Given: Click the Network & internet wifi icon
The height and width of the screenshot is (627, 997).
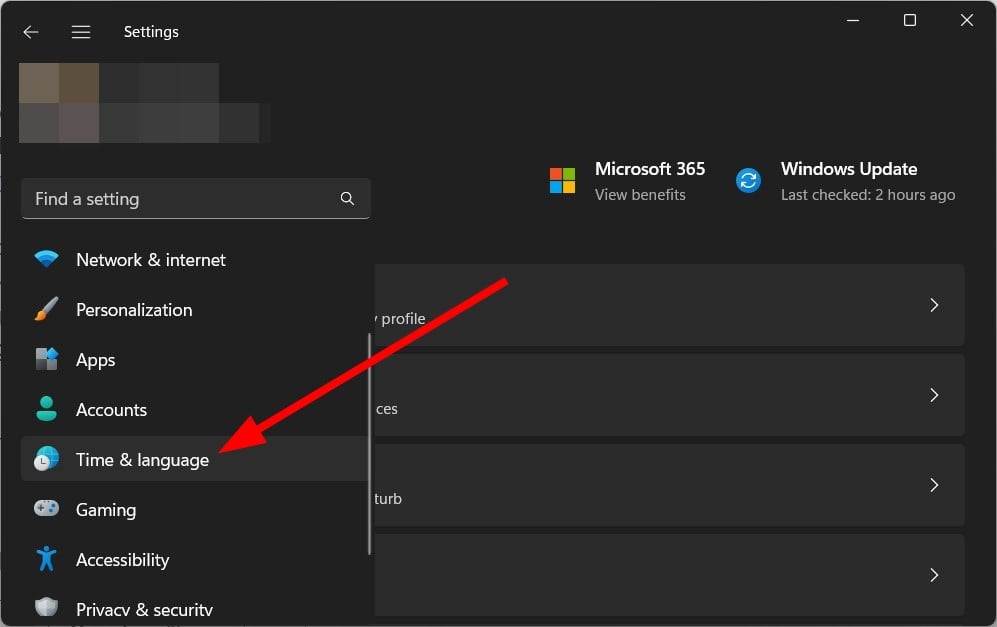Looking at the screenshot, I should pyautogui.click(x=46, y=259).
